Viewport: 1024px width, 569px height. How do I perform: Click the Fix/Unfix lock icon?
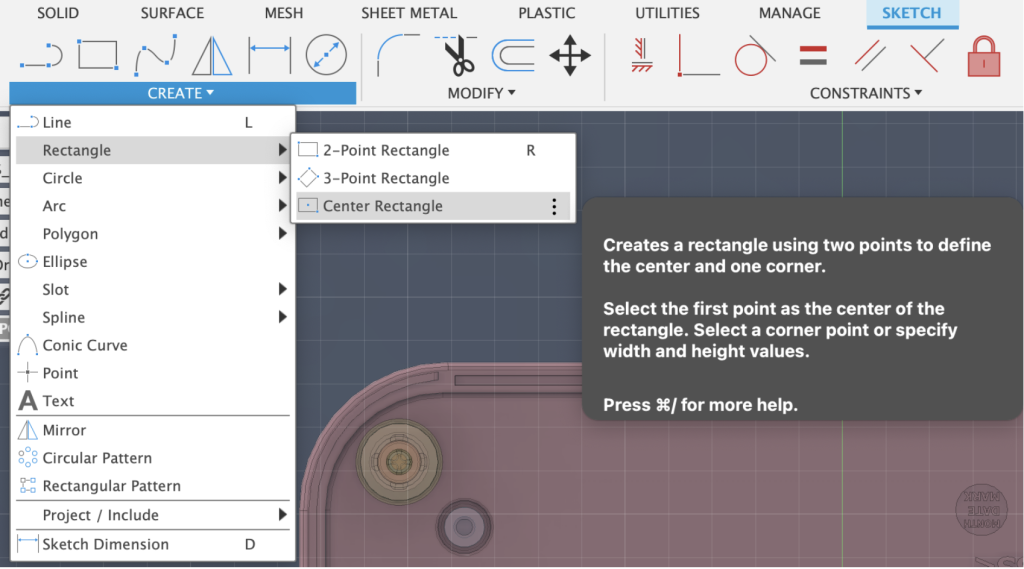[984, 56]
